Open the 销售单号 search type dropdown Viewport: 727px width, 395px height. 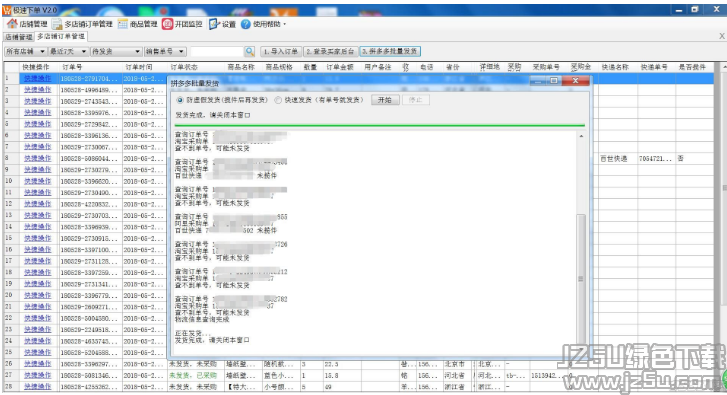coord(166,51)
